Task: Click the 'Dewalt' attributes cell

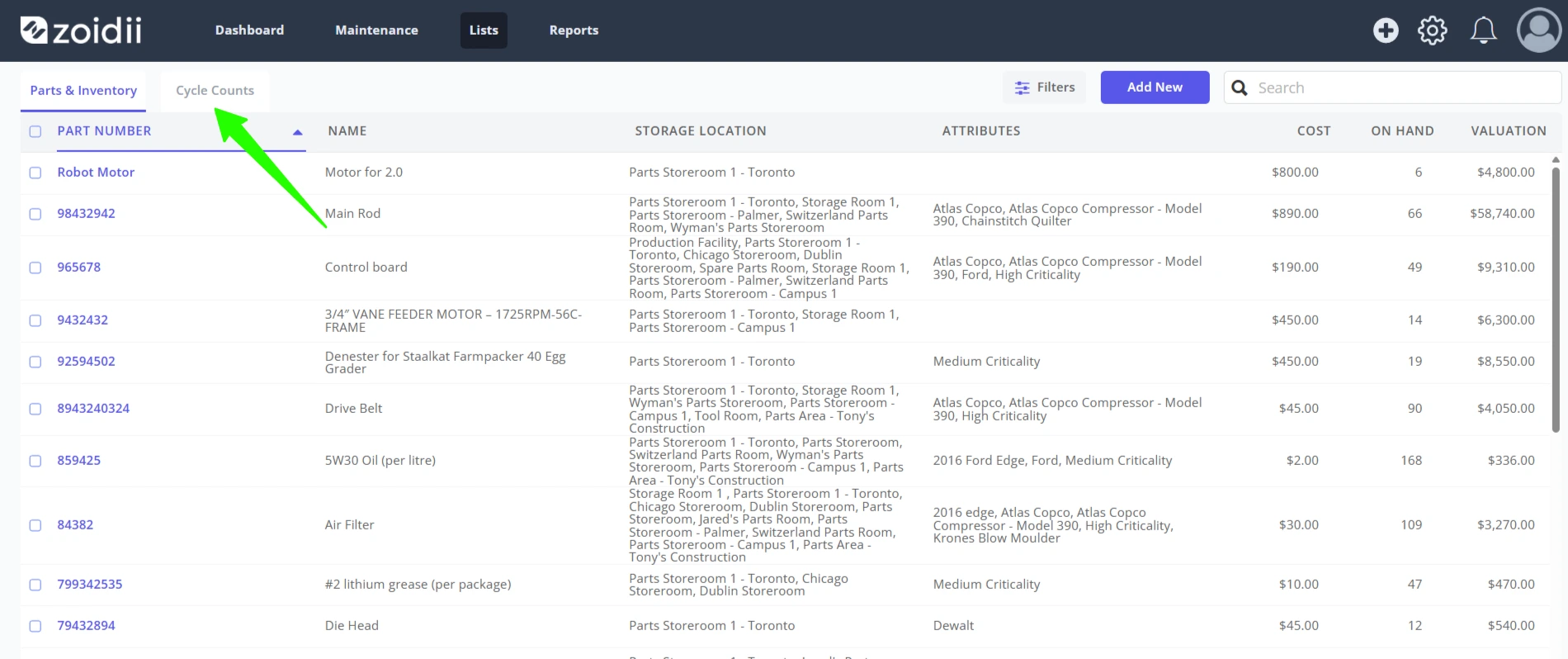Action: click(x=953, y=626)
